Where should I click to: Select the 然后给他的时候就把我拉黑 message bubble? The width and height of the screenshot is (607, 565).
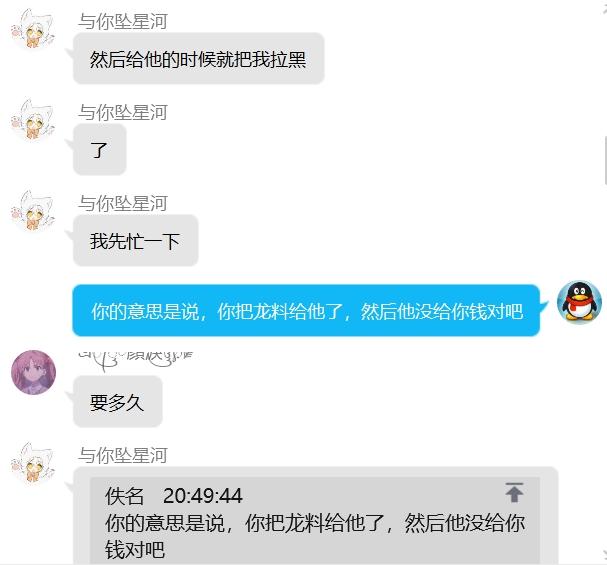199,58
